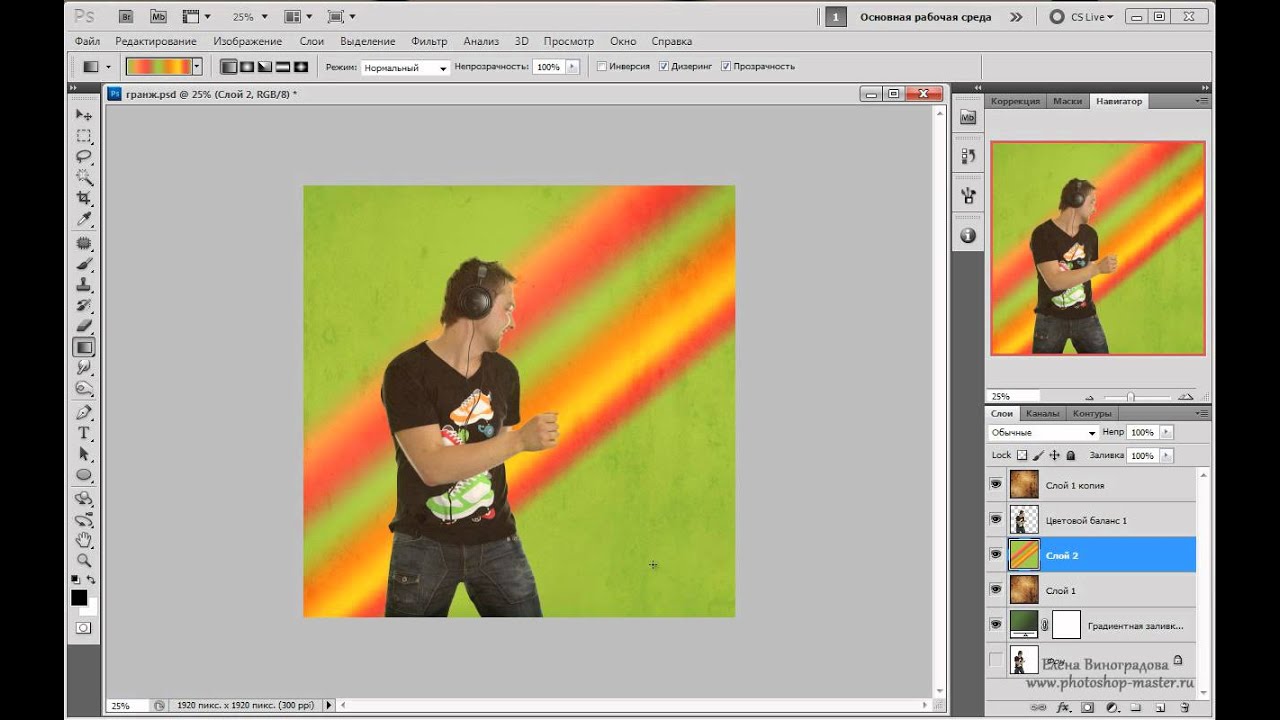Select the Blur tool
This screenshot has height=720, width=1280.
tap(84, 369)
